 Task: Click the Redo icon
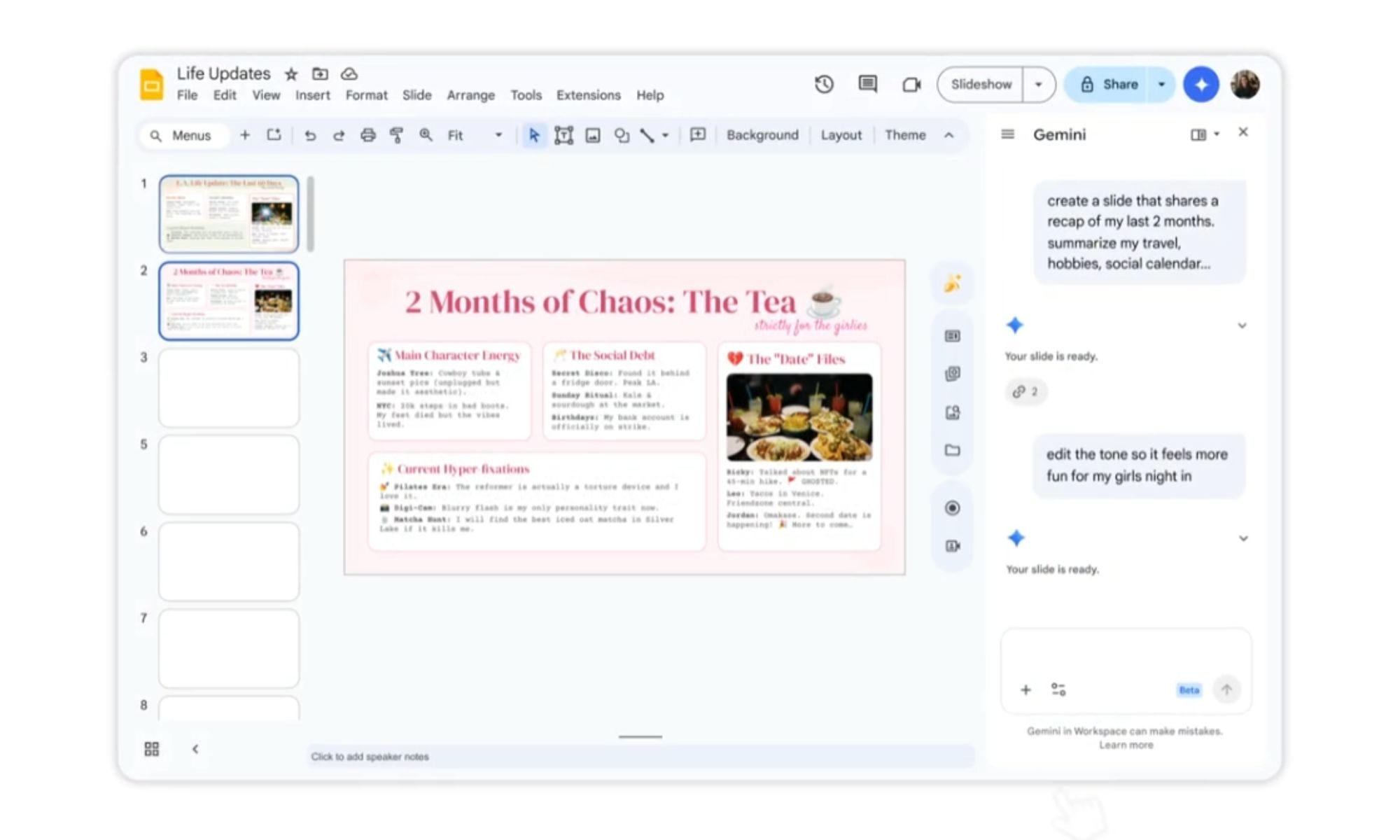tap(339, 135)
